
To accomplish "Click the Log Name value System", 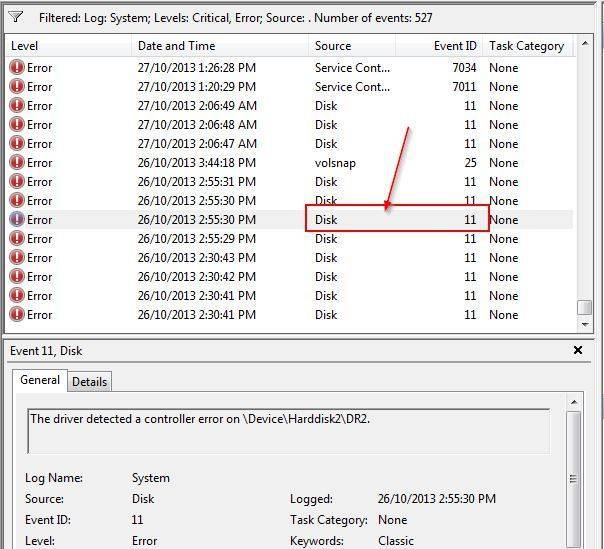I will (151, 478).
